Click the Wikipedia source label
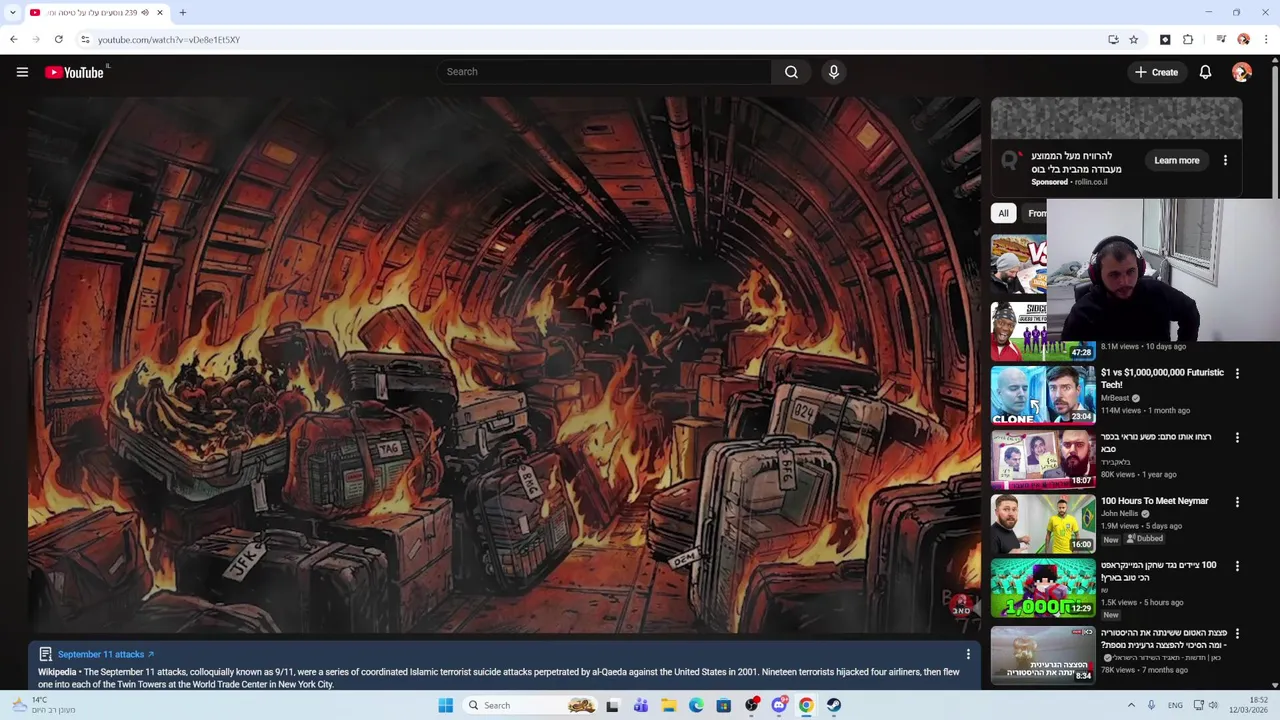 pos(57,672)
